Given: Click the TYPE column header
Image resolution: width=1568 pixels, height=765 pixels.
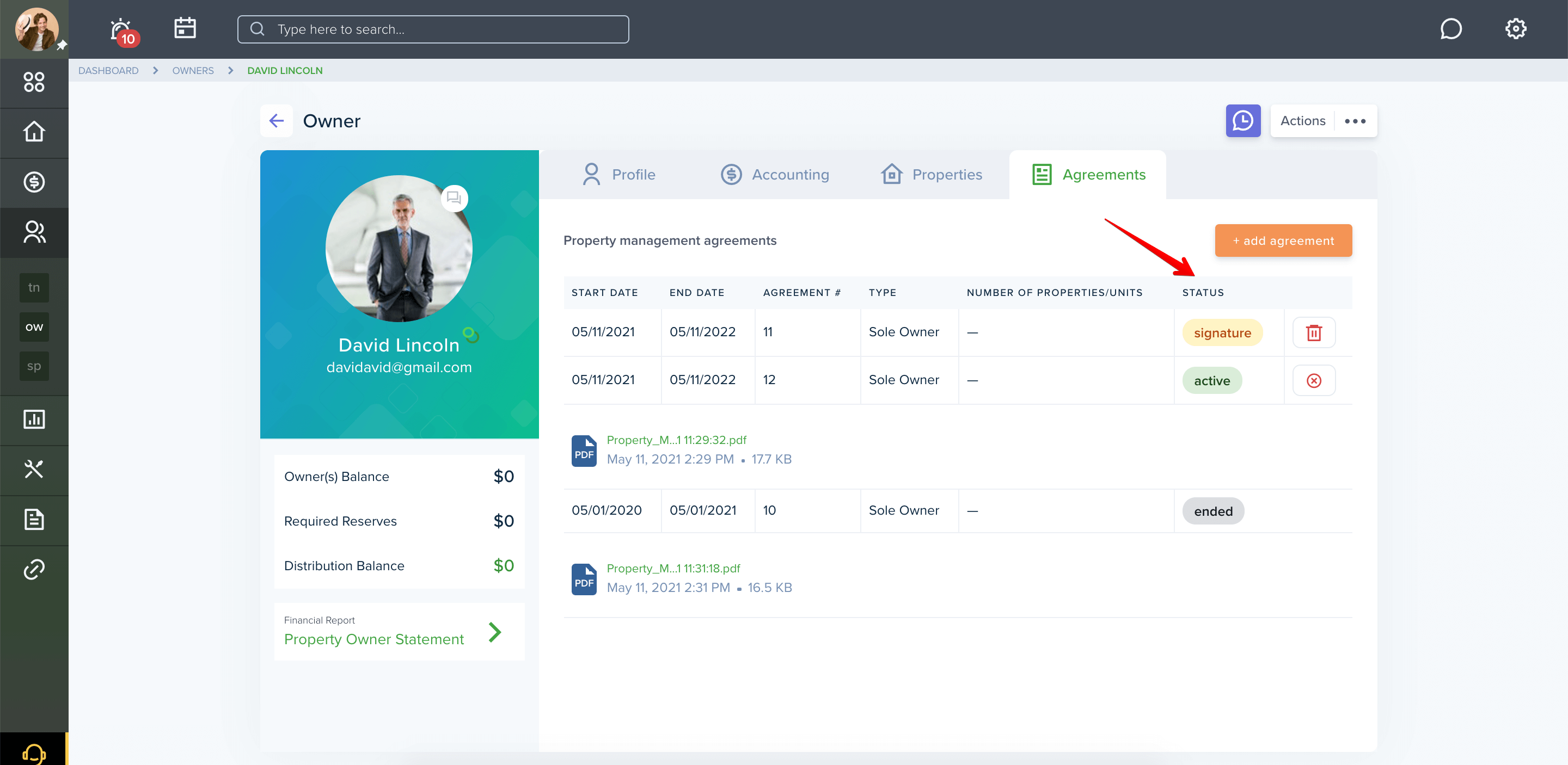Looking at the screenshot, I should click(x=882, y=293).
